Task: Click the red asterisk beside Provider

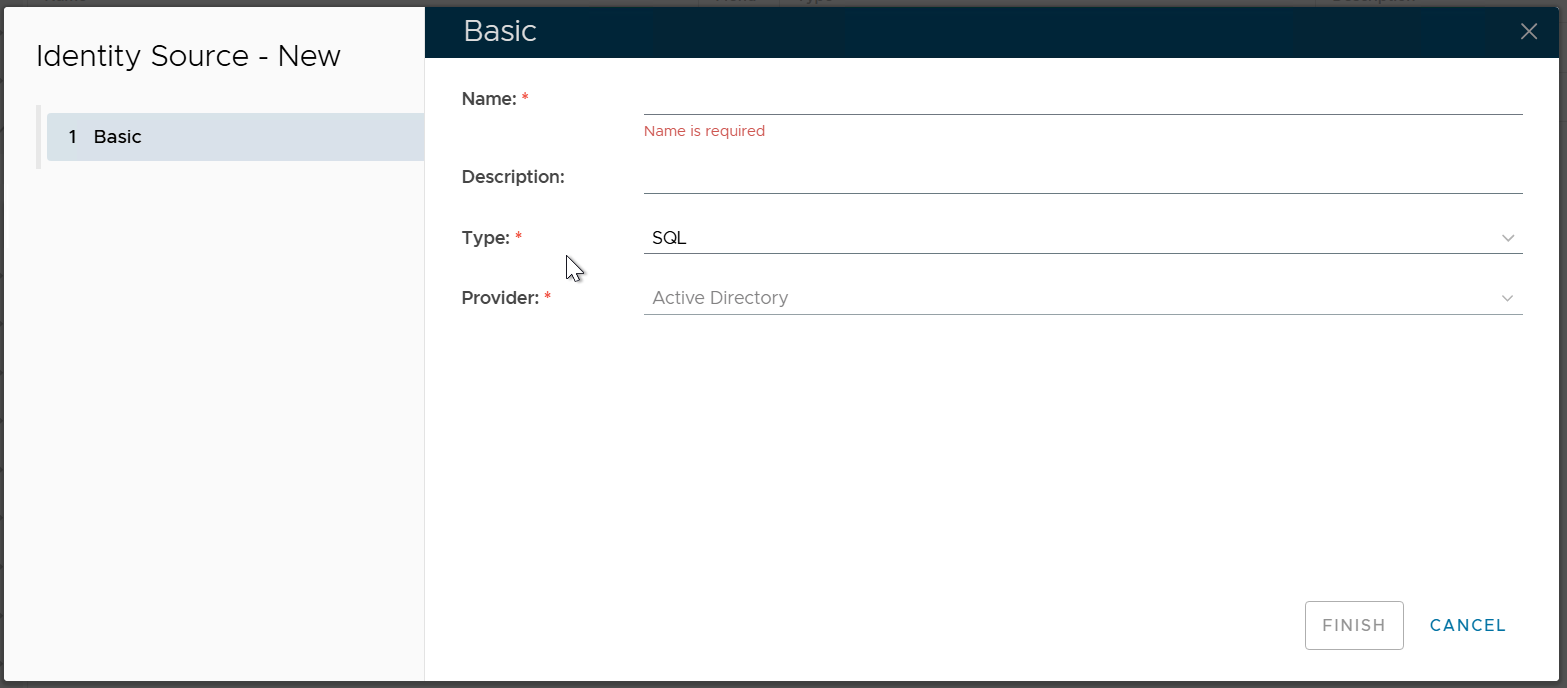Action: pyautogui.click(x=547, y=297)
